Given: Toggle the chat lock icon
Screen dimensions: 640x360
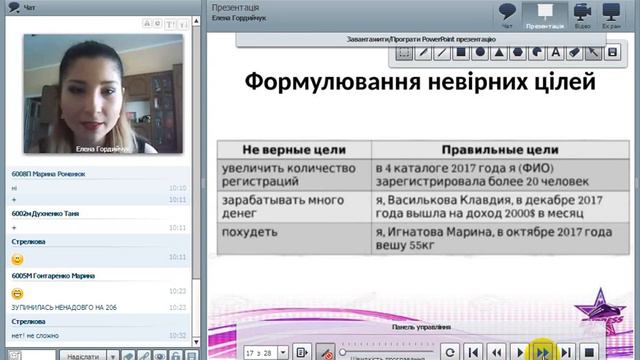Looking at the screenshot, I should (176, 356).
